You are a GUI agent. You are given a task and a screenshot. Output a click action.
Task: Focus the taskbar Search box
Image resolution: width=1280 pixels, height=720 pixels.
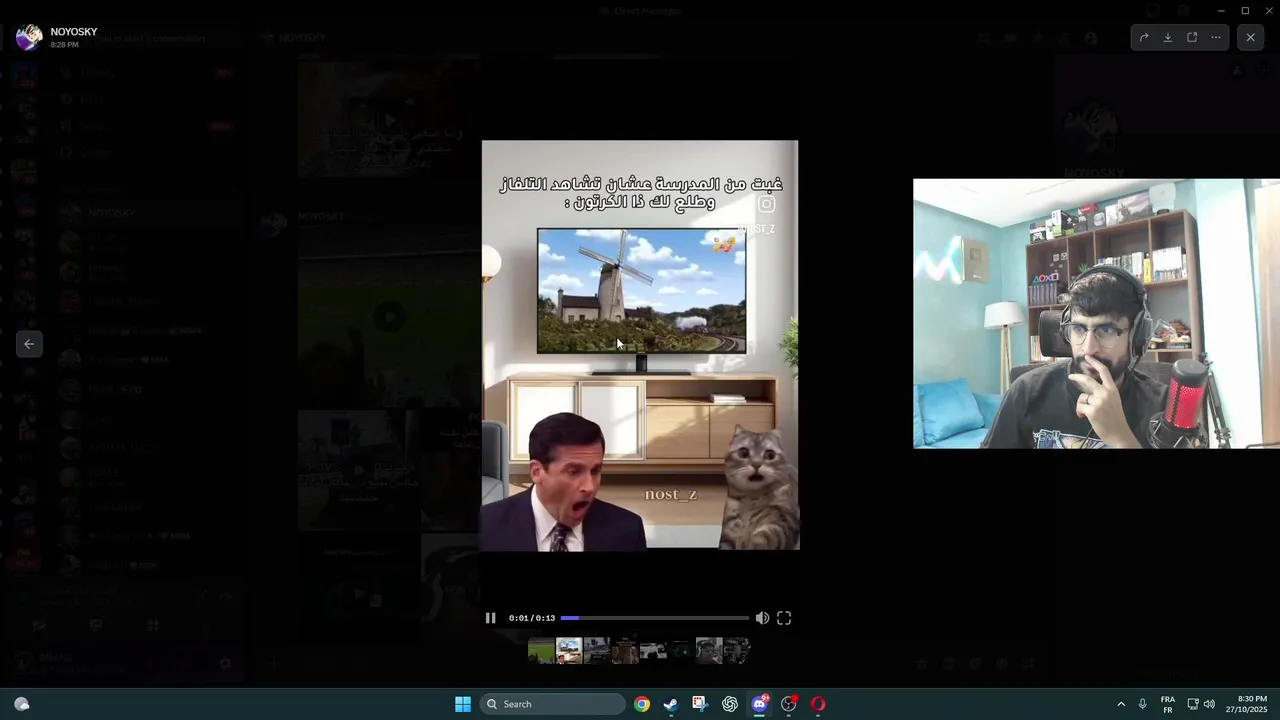[553, 704]
